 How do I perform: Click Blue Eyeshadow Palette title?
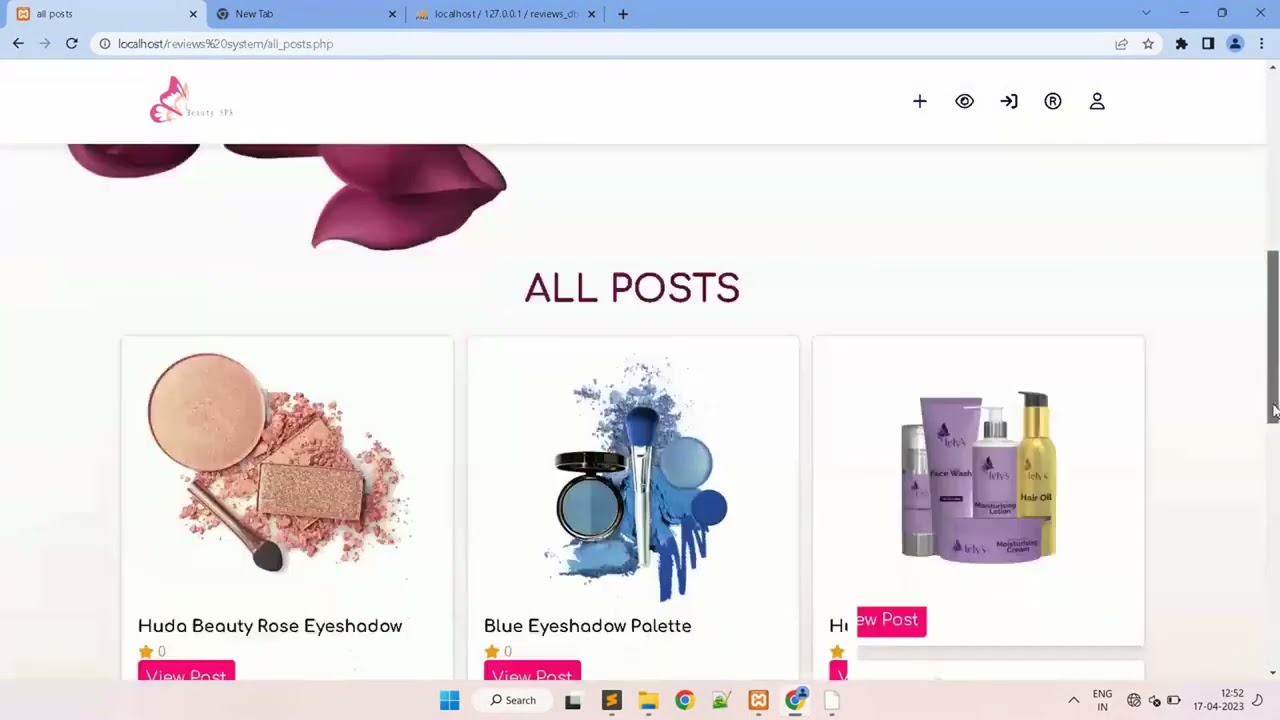[x=588, y=626]
